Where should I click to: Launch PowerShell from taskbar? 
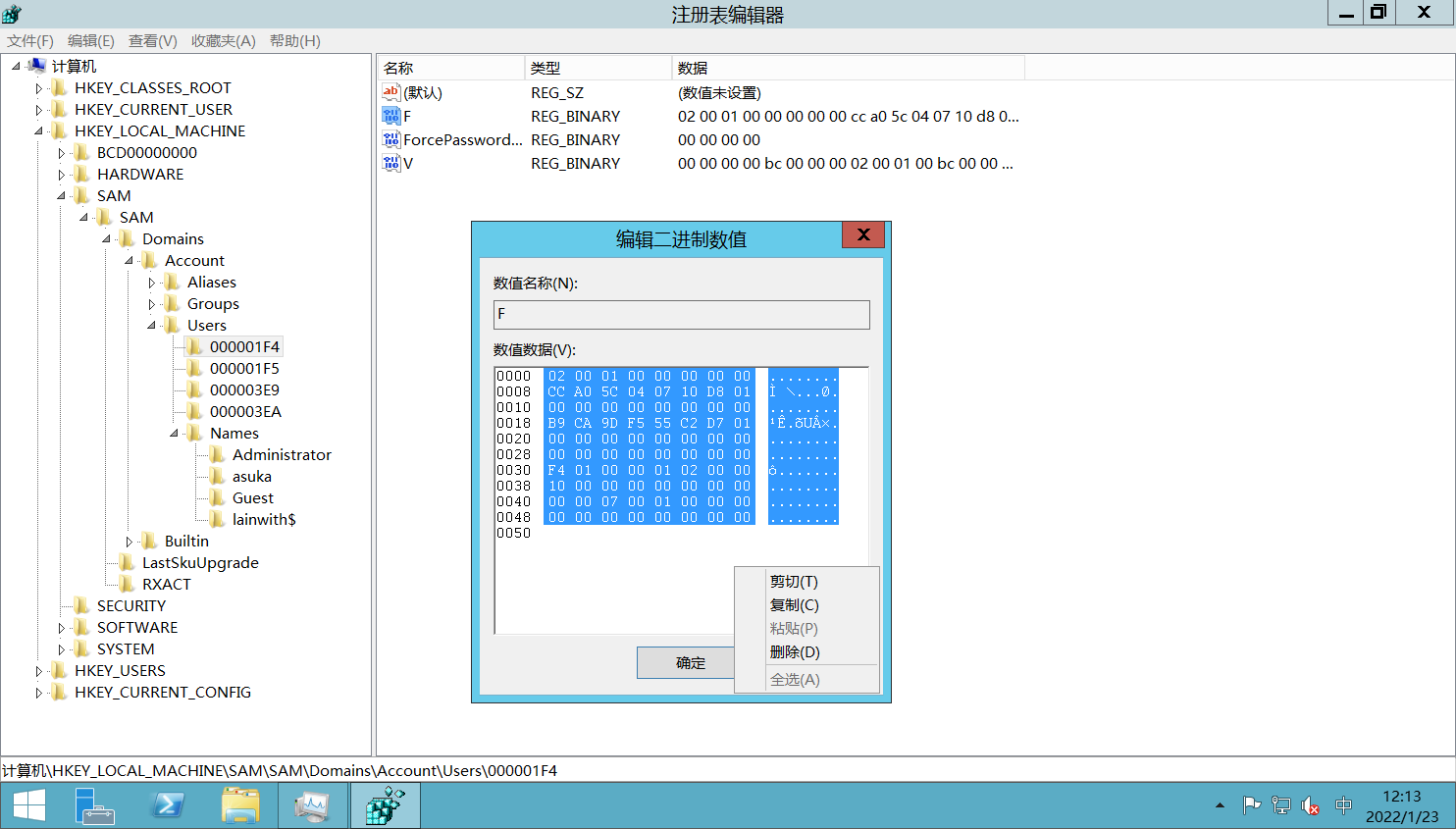(x=168, y=805)
